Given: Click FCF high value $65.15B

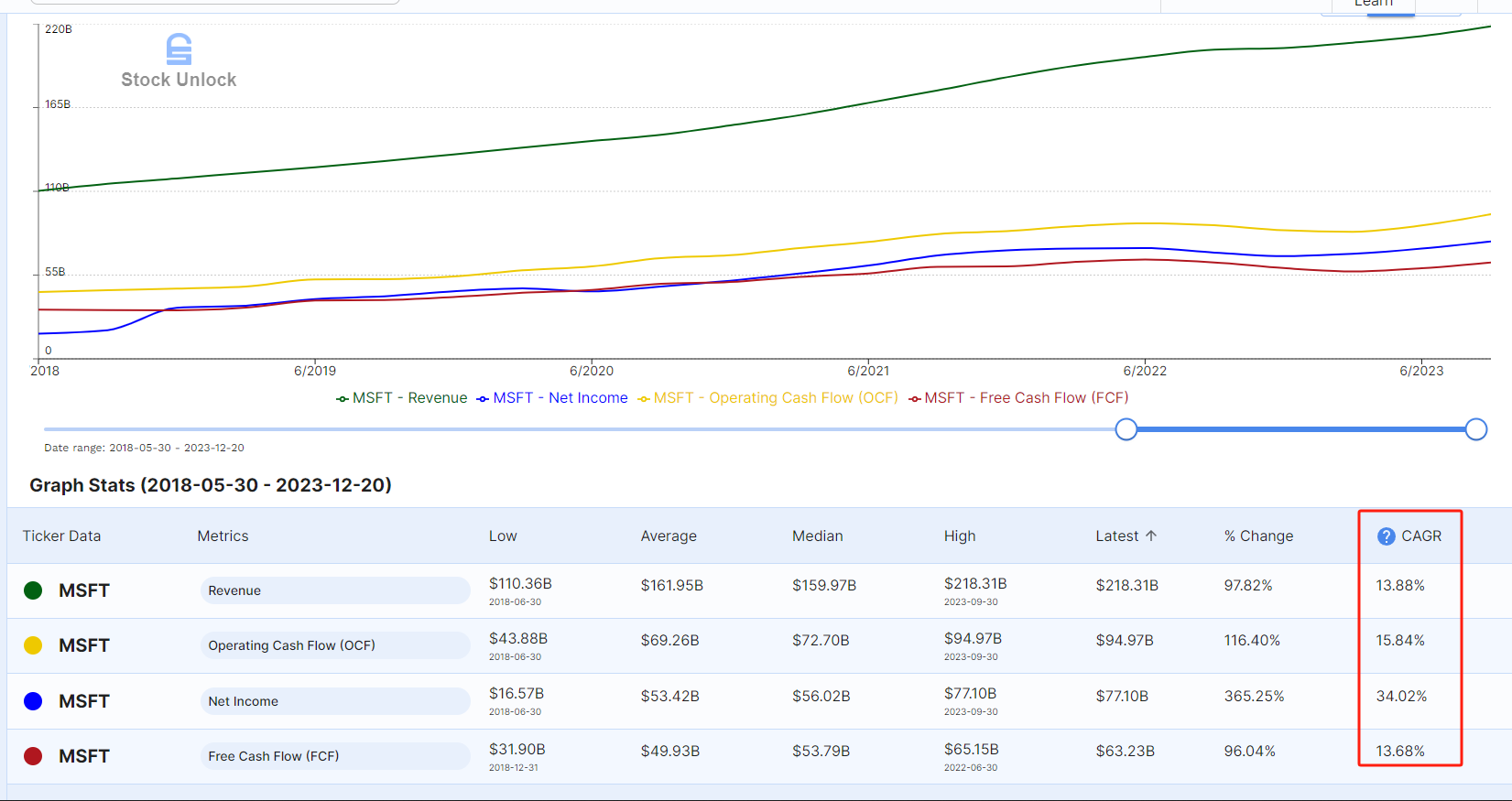Looking at the screenshot, I should point(972,750).
